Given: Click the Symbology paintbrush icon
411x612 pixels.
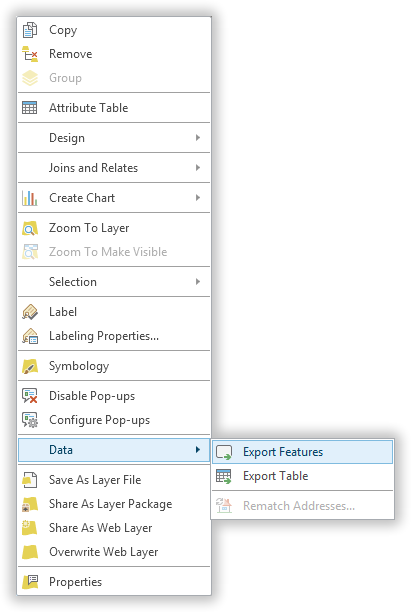Looking at the screenshot, I should tap(30, 366).
